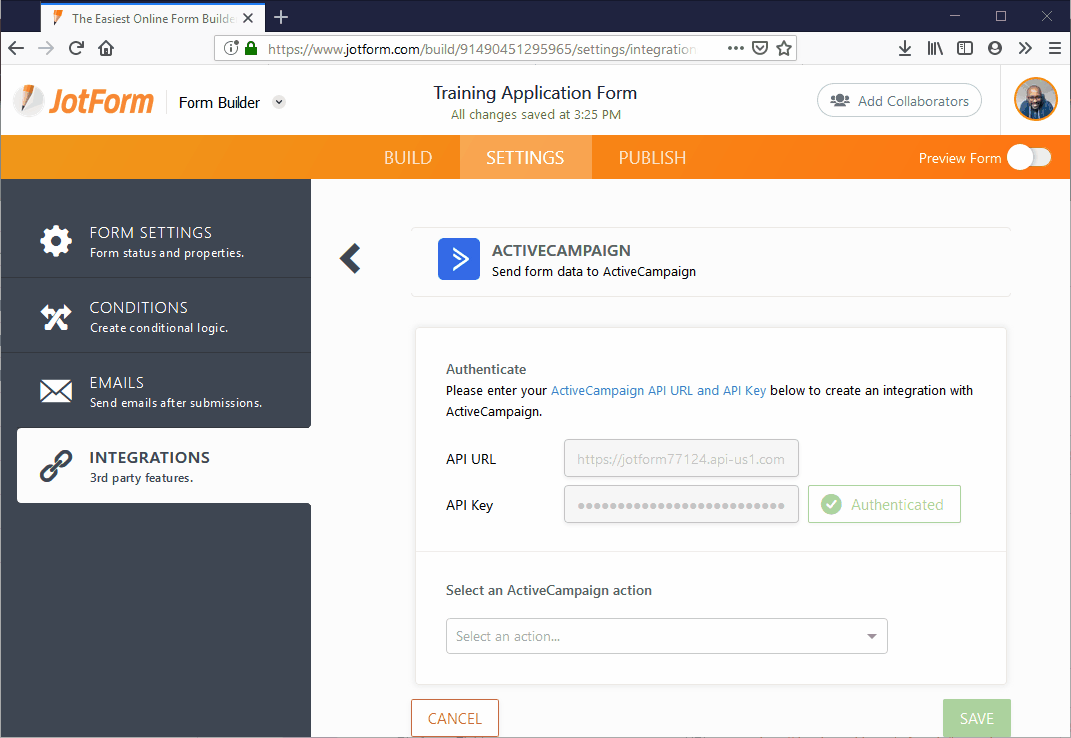
Task: Click the CANCEL button
Action: 455,718
